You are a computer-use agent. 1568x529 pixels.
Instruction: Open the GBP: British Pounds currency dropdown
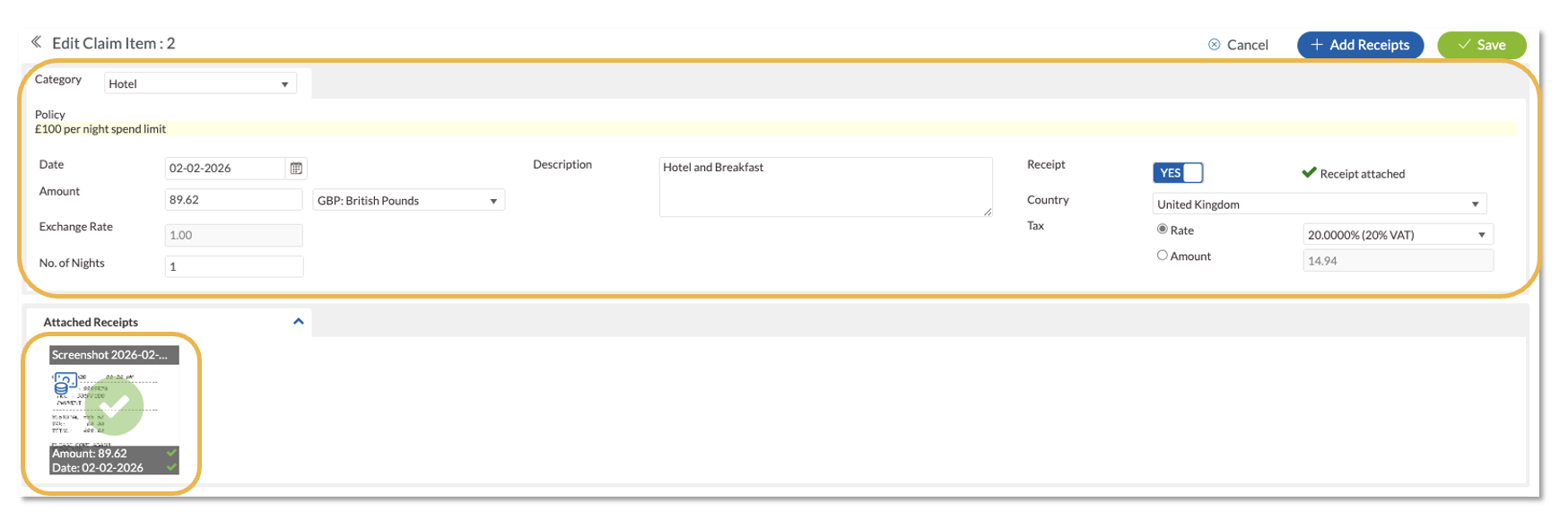408,201
